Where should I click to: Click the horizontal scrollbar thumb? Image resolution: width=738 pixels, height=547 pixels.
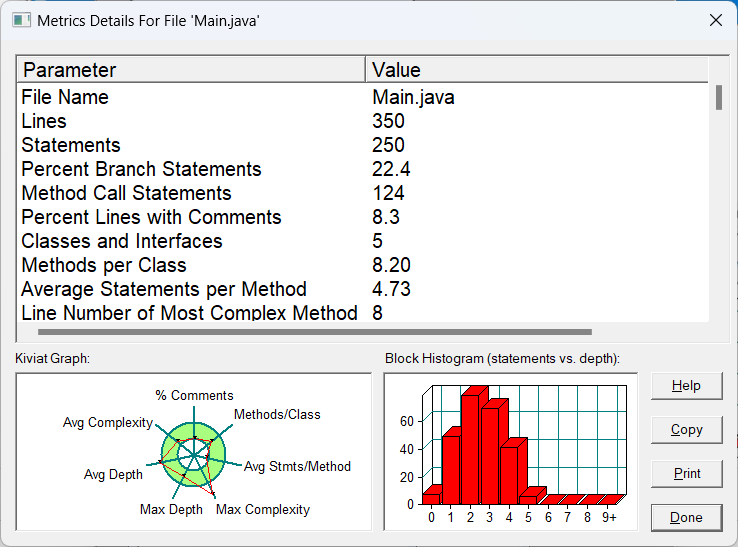[x=314, y=332]
